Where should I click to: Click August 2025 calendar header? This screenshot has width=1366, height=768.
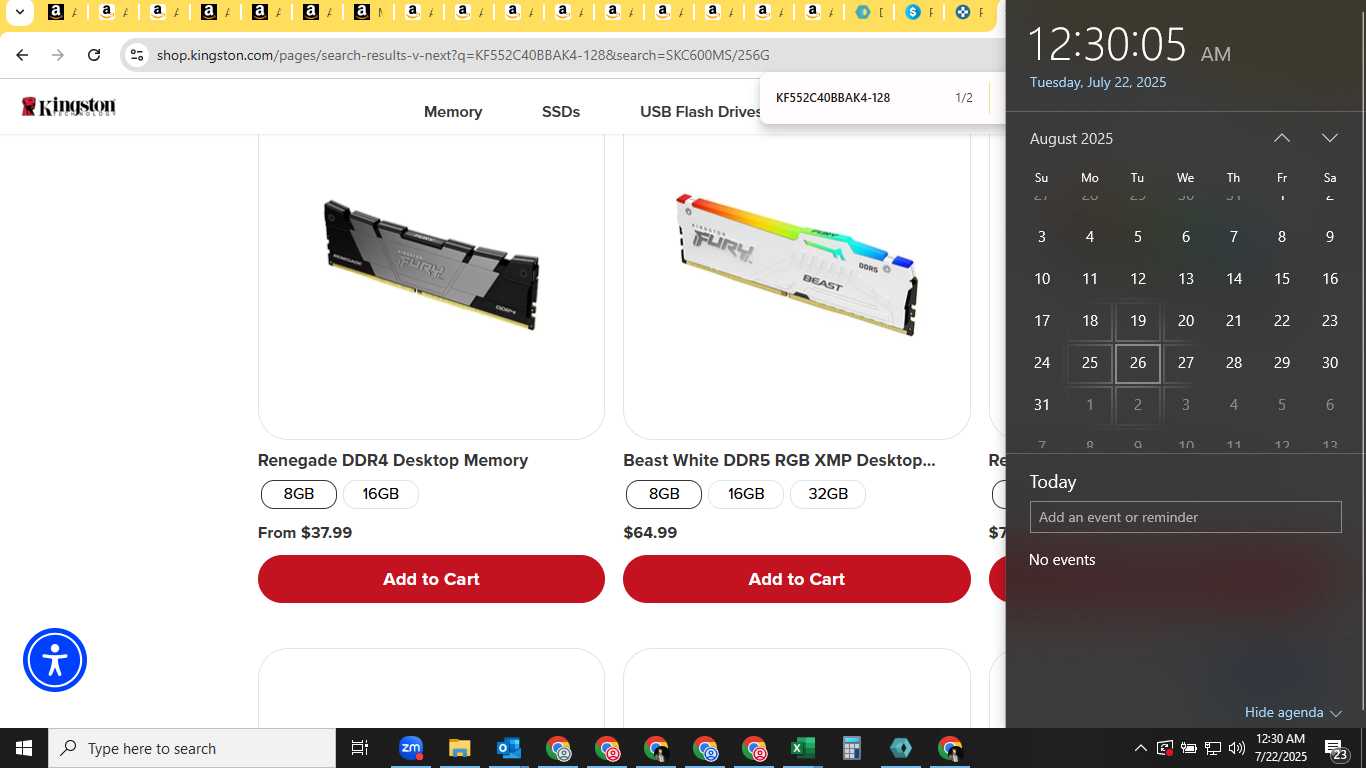pyautogui.click(x=1071, y=138)
